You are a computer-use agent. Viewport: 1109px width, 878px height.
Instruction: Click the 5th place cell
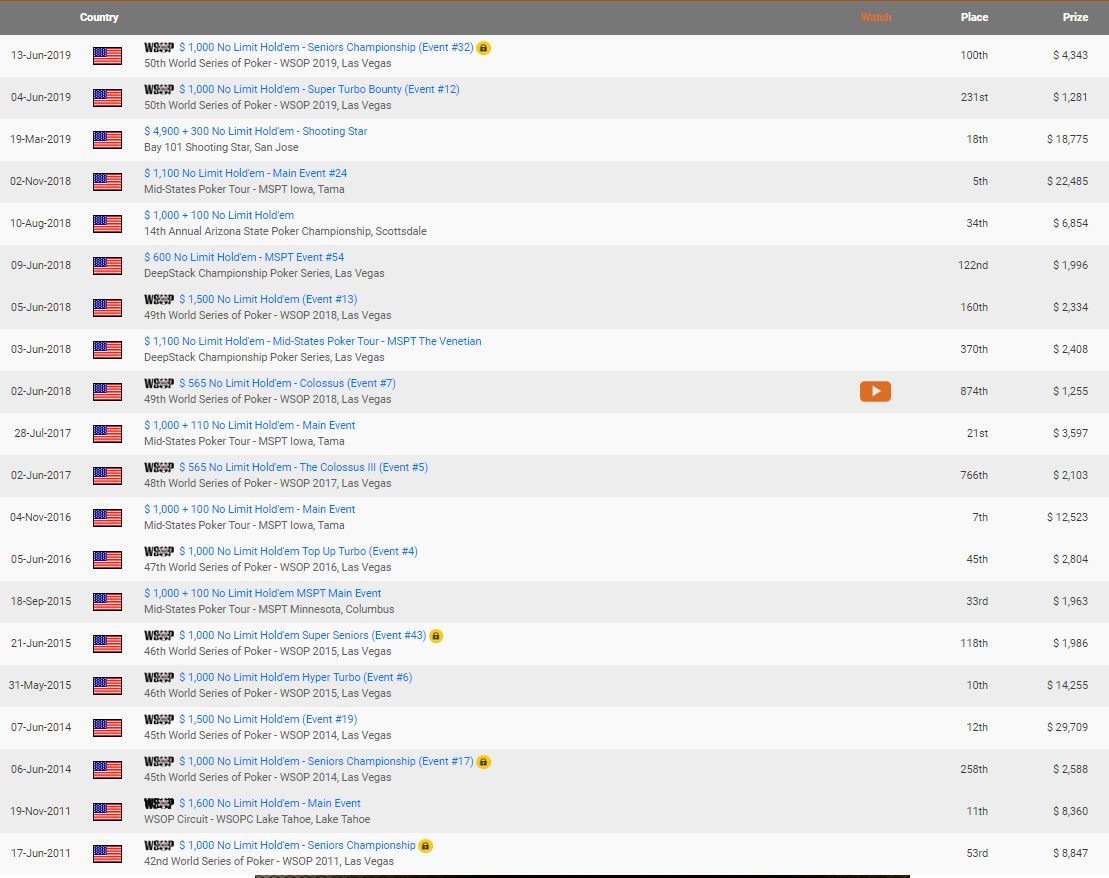pos(980,182)
